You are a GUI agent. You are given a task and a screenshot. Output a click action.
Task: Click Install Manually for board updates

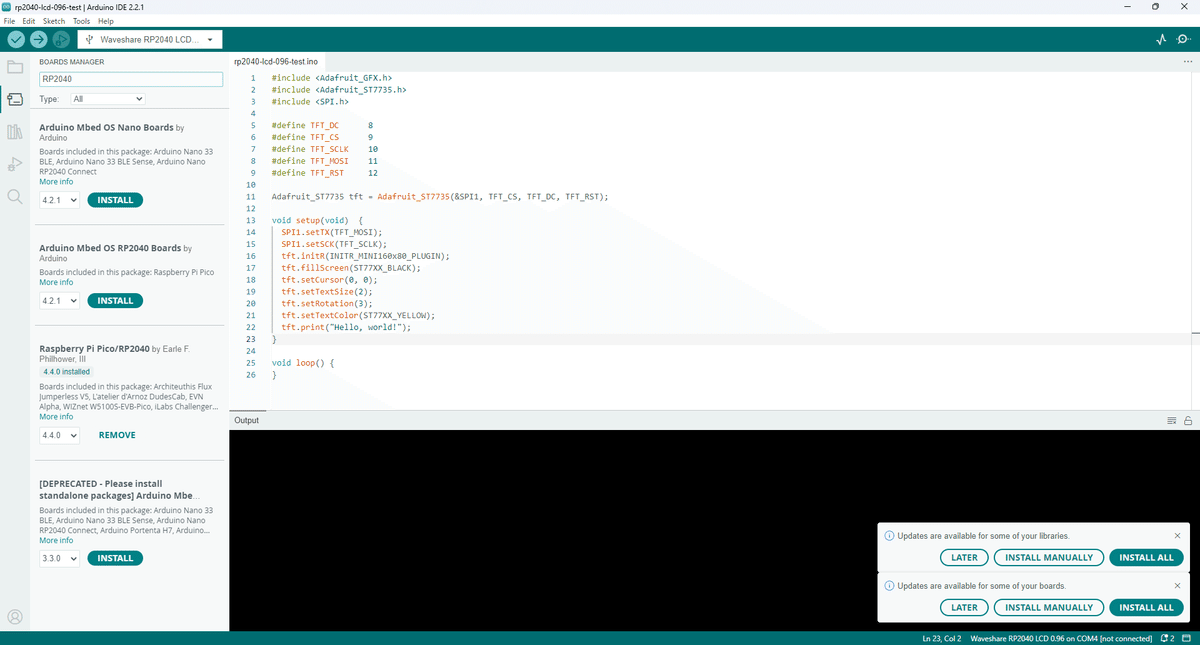(x=1049, y=607)
